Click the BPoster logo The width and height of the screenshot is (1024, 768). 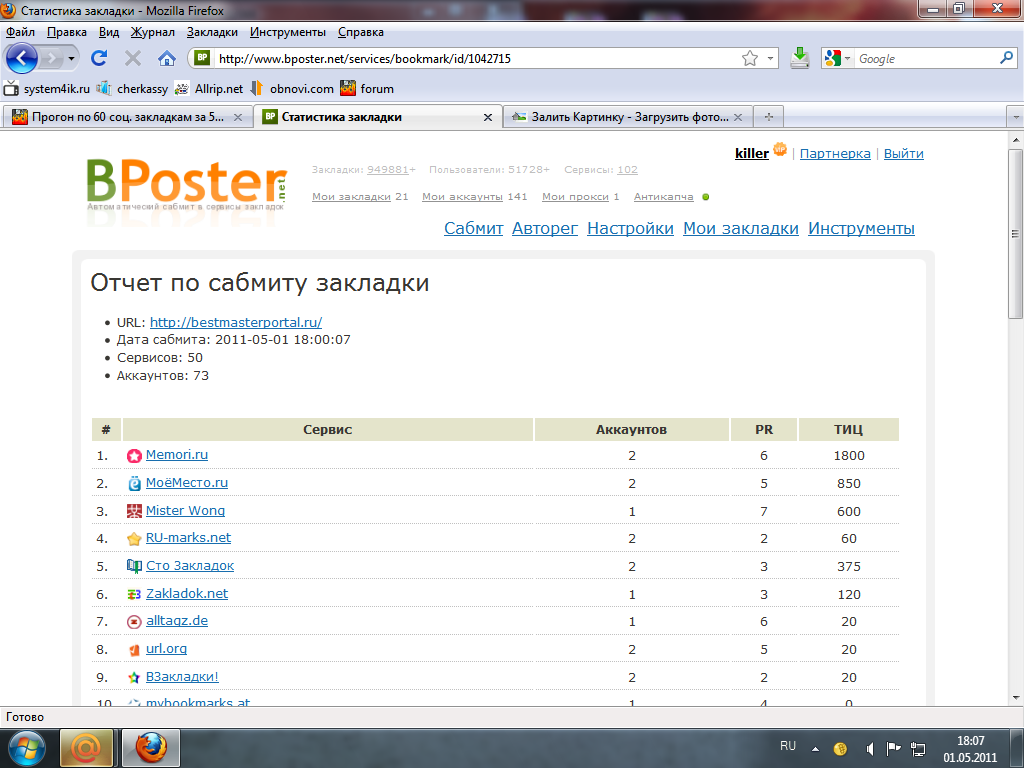(x=186, y=184)
